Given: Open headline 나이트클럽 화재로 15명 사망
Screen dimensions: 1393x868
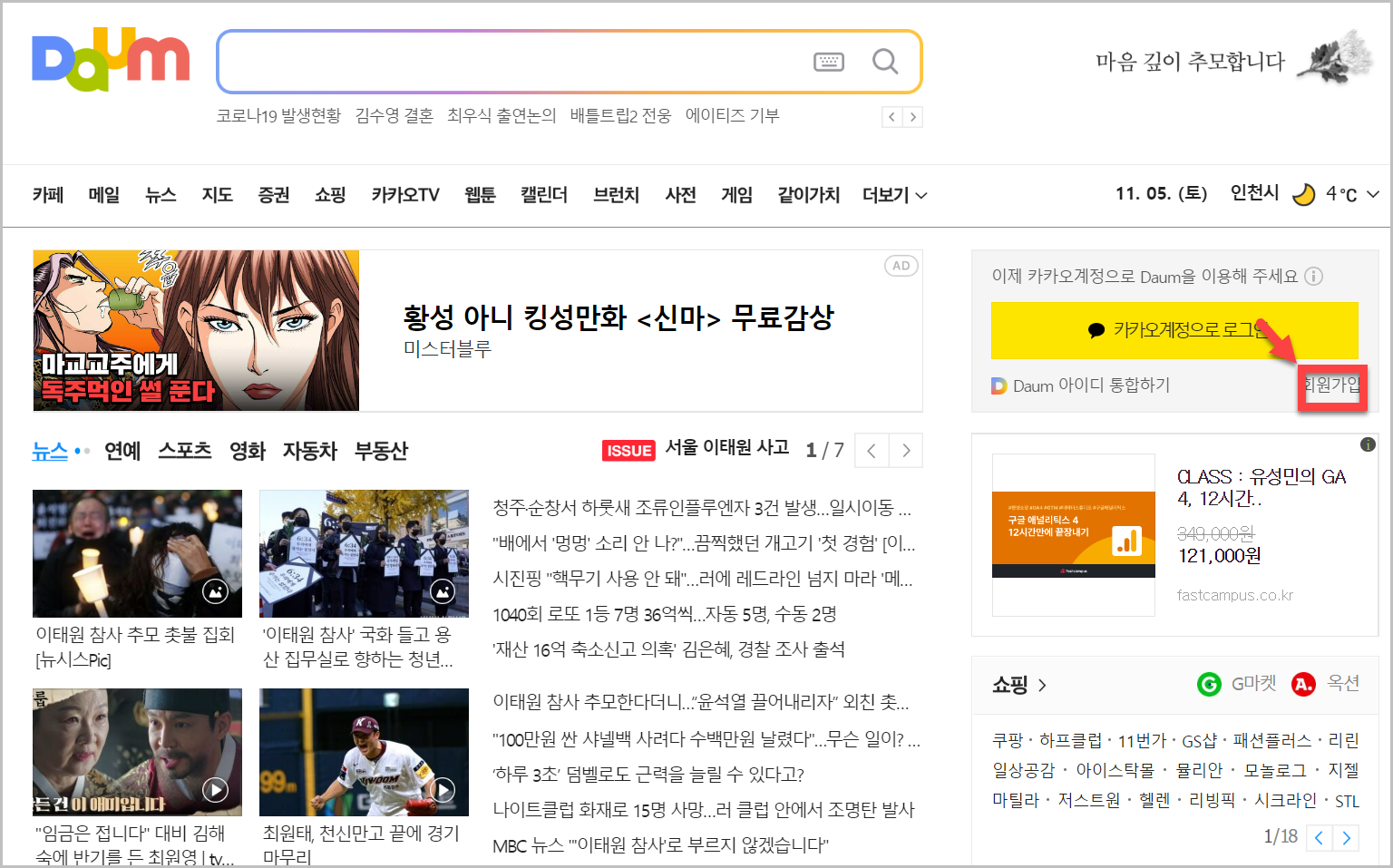Looking at the screenshot, I should pos(704,810).
